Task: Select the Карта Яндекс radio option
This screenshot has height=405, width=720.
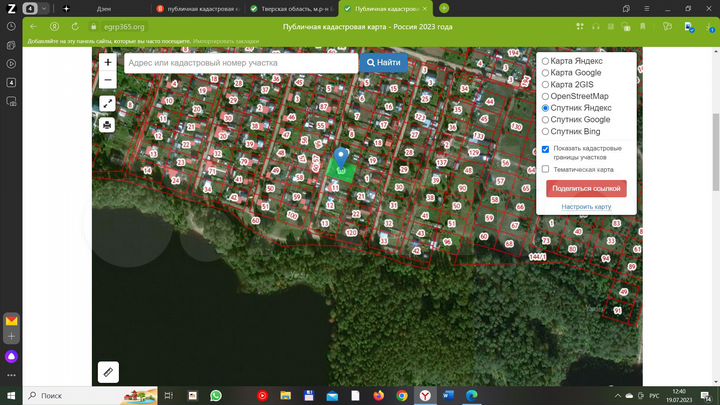Action: (545, 61)
